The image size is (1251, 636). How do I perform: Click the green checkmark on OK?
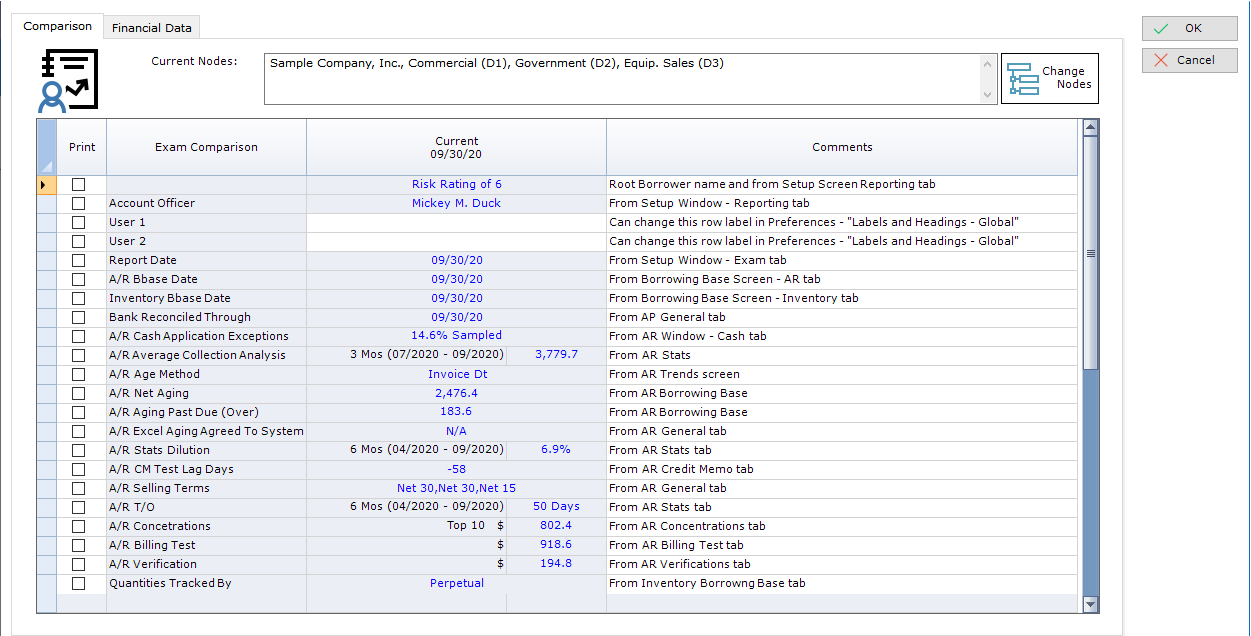point(1160,28)
